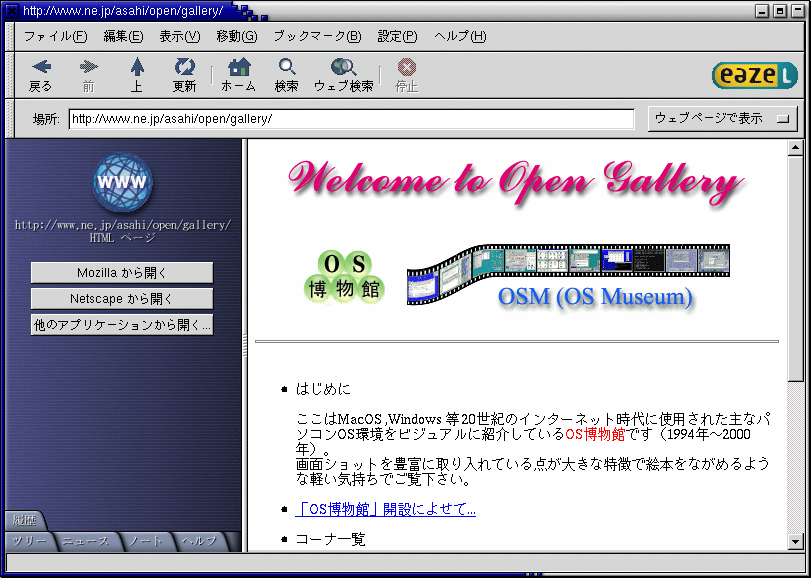Reload the page with 更新 icon
This screenshot has width=811, height=578.
pyautogui.click(x=185, y=68)
